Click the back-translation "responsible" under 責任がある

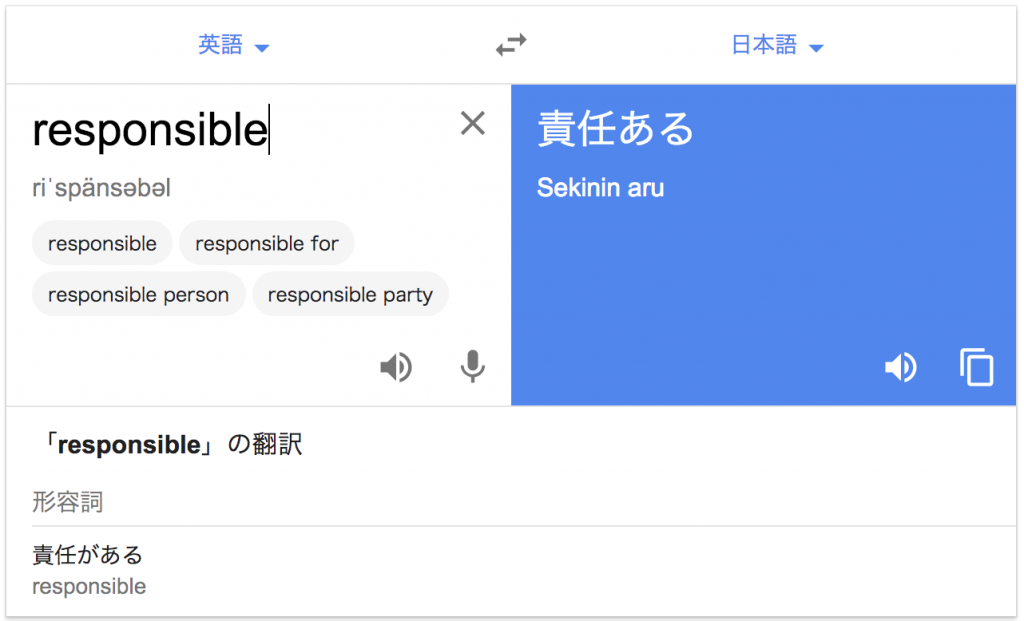point(89,586)
